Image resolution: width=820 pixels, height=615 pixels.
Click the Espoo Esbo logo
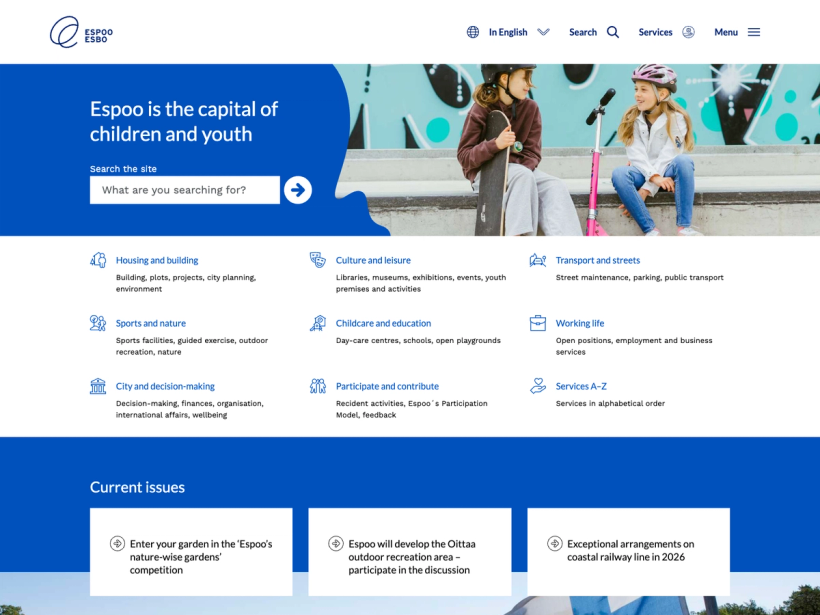click(x=81, y=32)
